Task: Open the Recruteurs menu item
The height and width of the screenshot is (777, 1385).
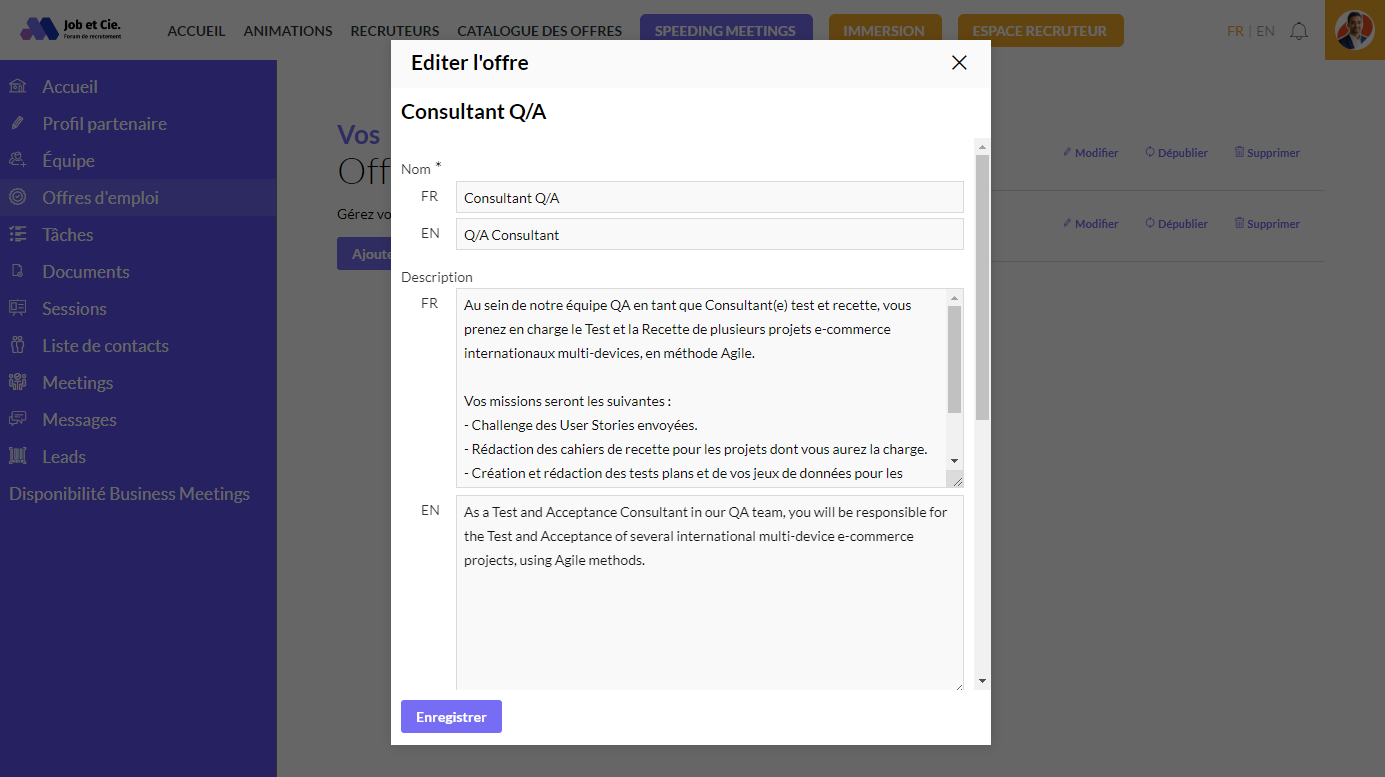Action: click(x=394, y=31)
